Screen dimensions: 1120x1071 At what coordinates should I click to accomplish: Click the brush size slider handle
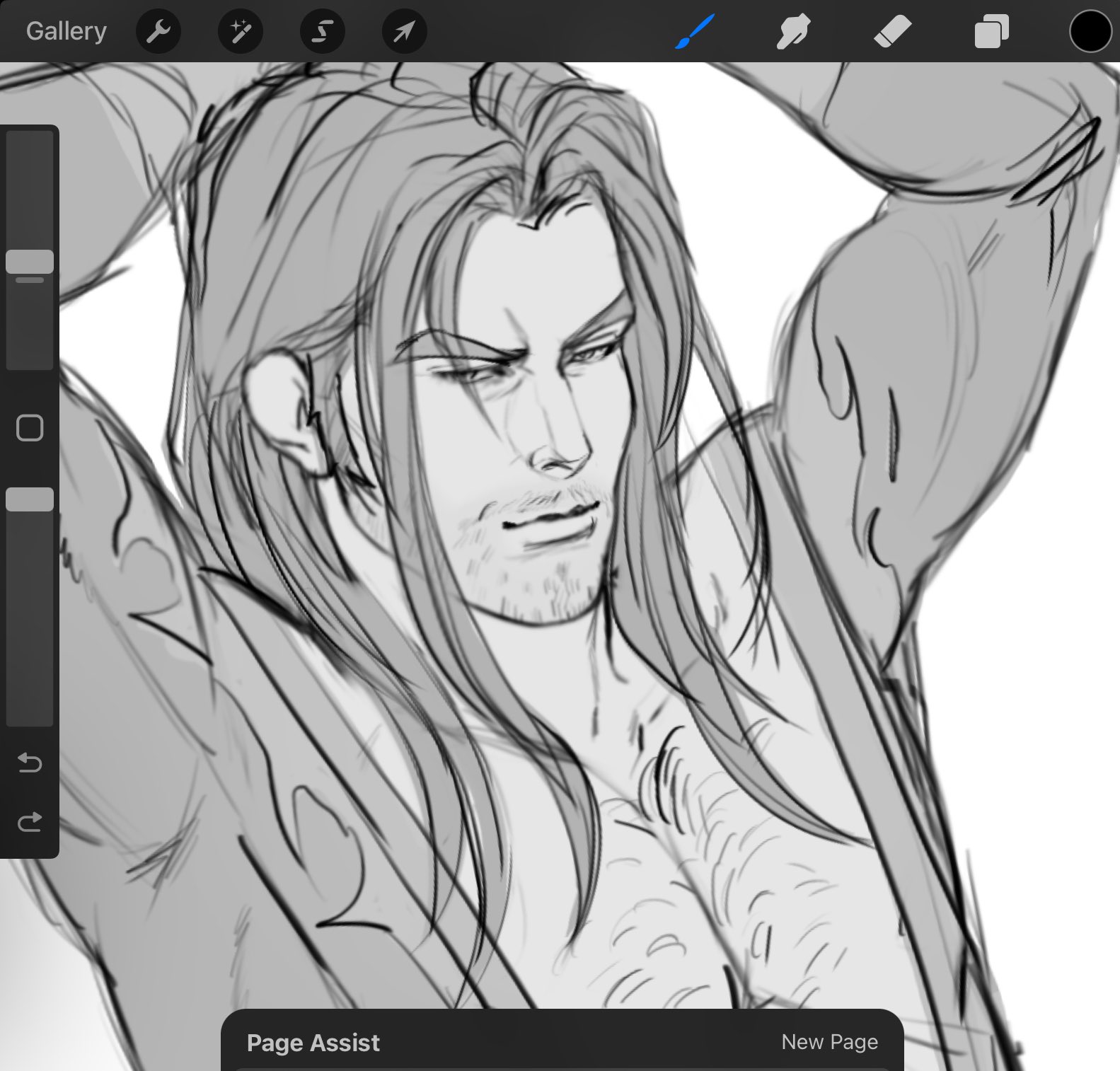[x=30, y=262]
